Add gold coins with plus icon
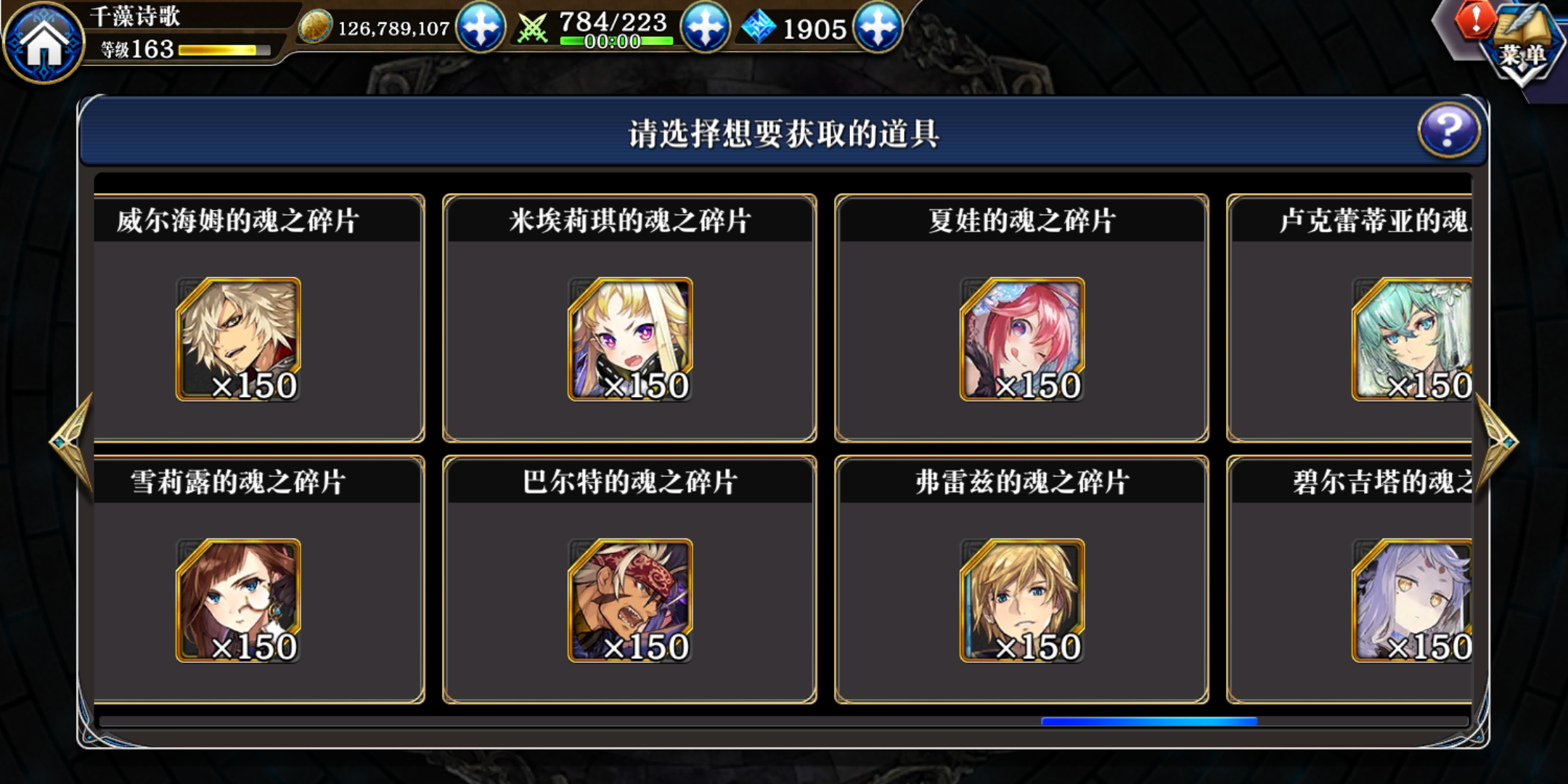1568x784 pixels. click(481, 27)
